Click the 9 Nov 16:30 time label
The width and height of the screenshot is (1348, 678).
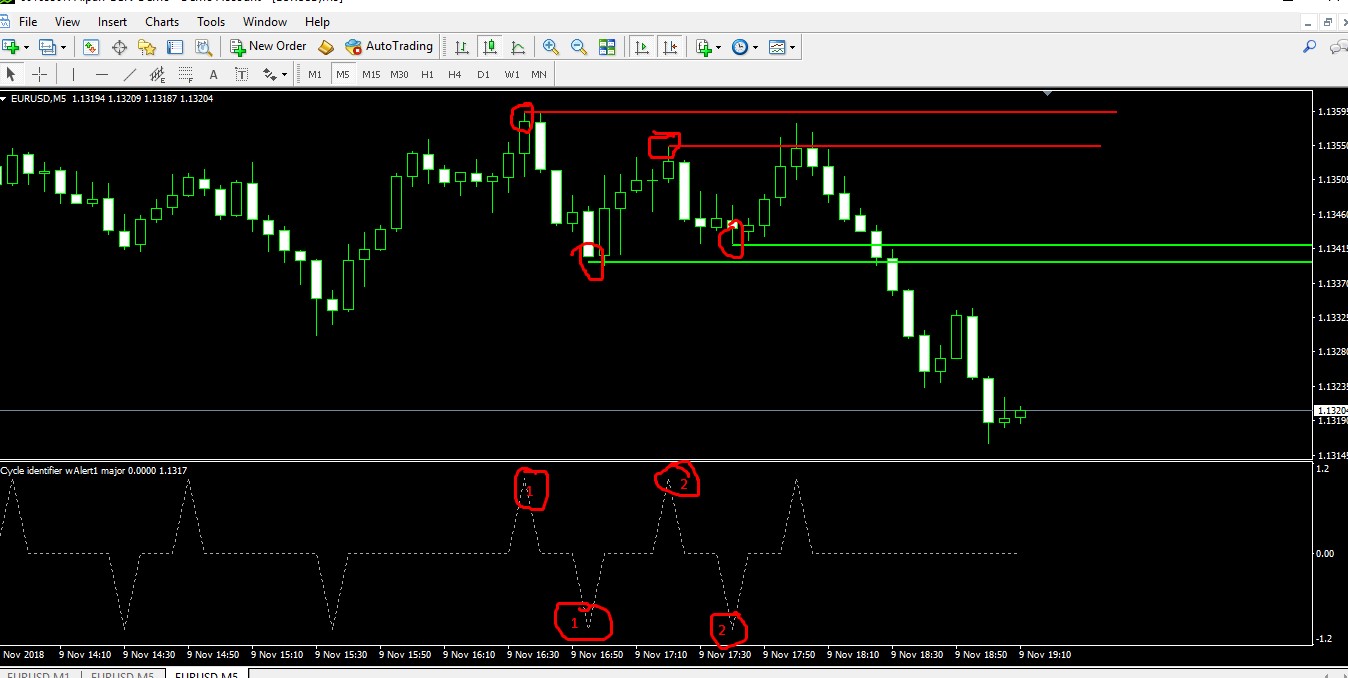coord(534,655)
